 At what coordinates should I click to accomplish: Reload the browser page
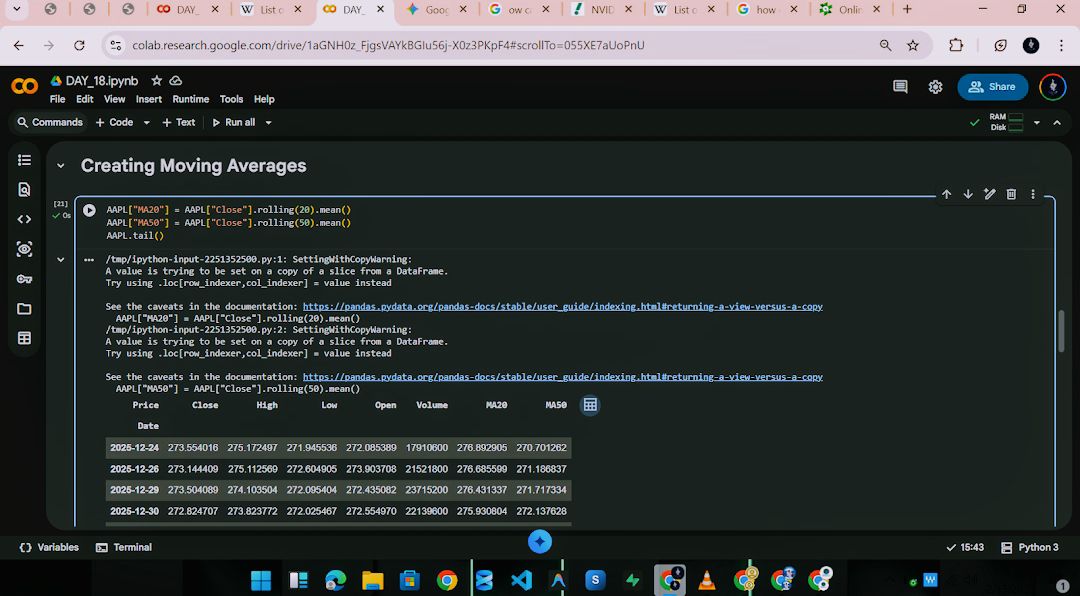[x=79, y=45]
